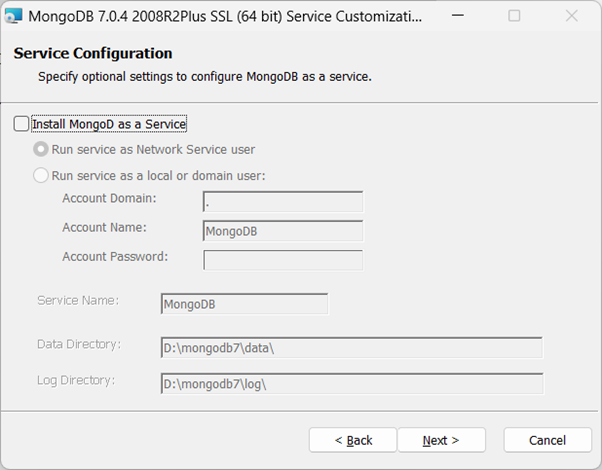The image size is (602, 470).
Task: Proceed by clicking Next button
Action: (441, 440)
